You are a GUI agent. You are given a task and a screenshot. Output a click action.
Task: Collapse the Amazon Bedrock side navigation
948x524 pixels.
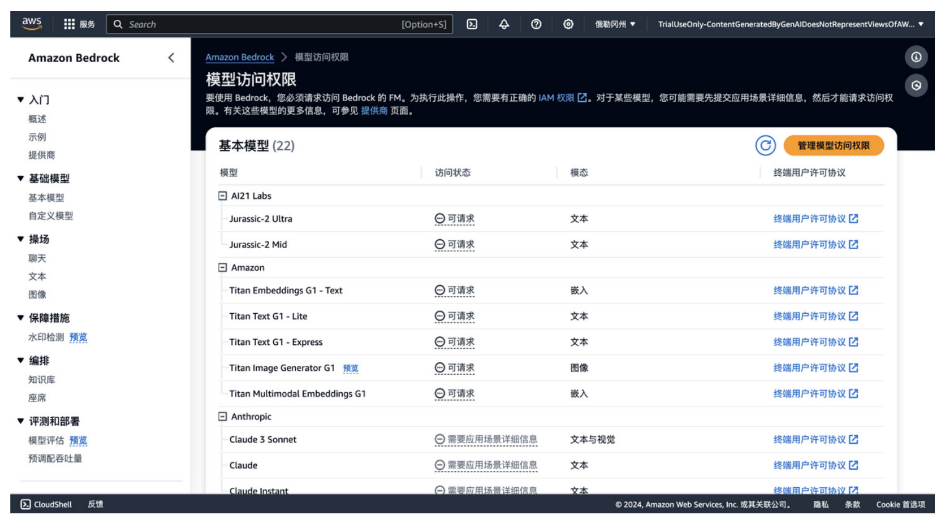coord(171,57)
